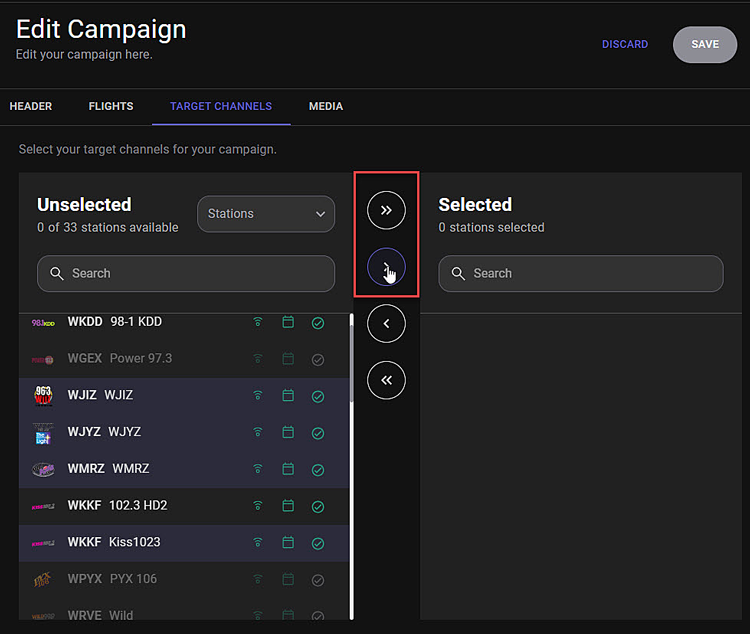This screenshot has width=750, height=634.
Task: Click the WJYZ checkmark status icon
Action: point(318,434)
